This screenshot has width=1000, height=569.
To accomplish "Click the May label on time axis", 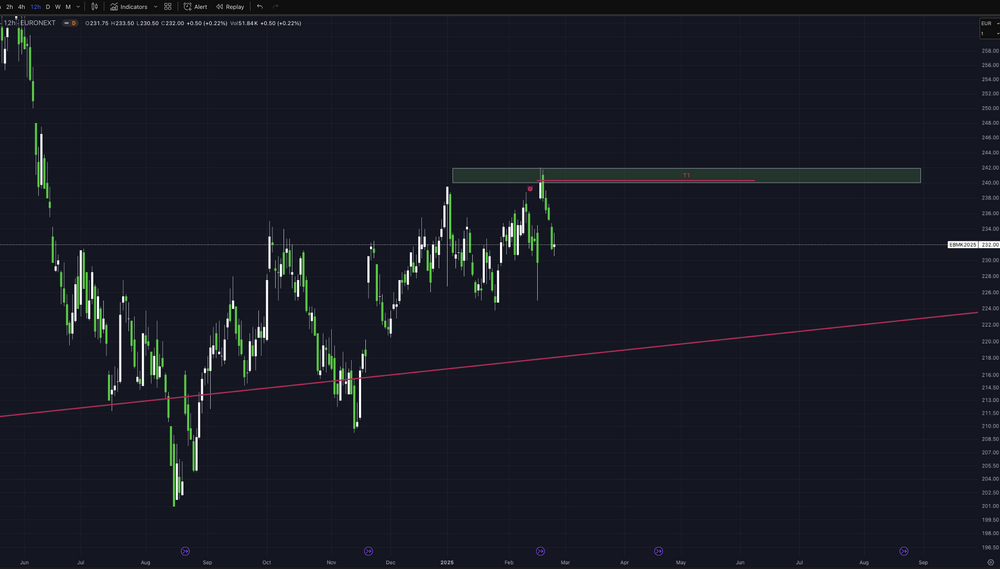I will point(681,563).
